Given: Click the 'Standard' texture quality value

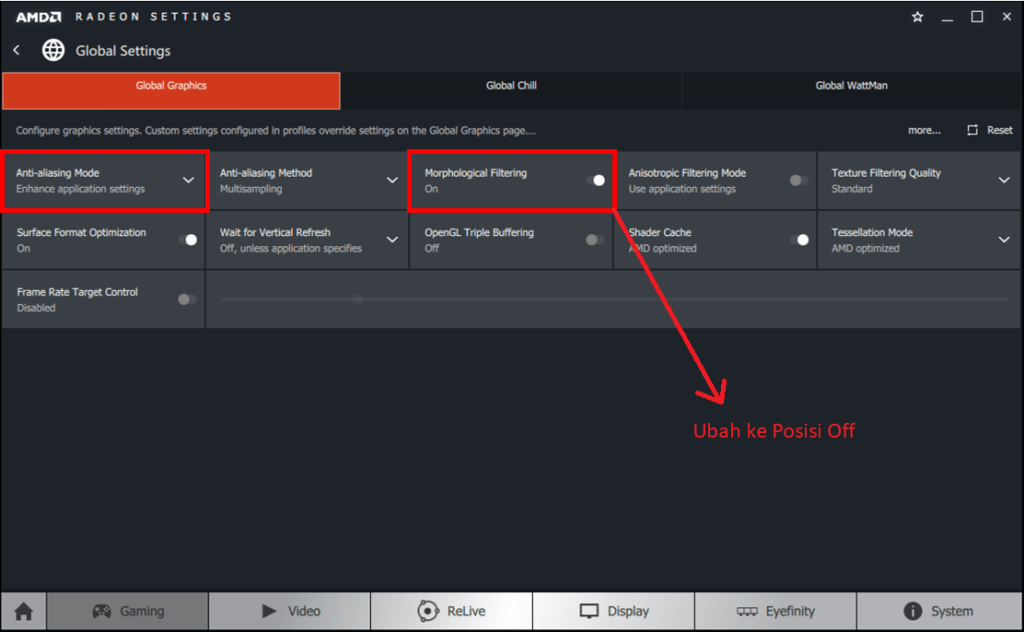Looking at the screenshot, I should 852,189.
